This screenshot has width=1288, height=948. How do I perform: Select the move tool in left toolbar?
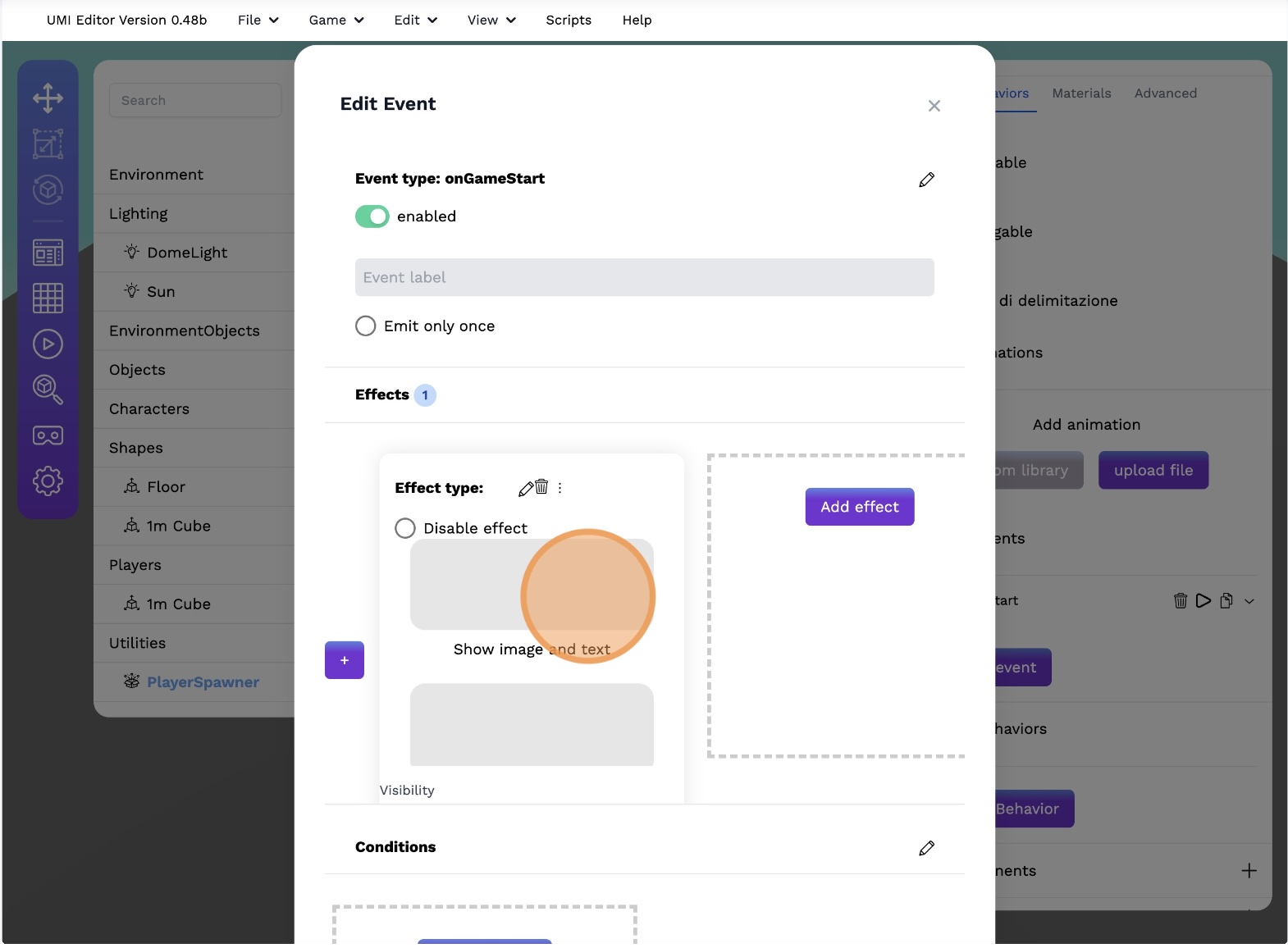point(48,98)
